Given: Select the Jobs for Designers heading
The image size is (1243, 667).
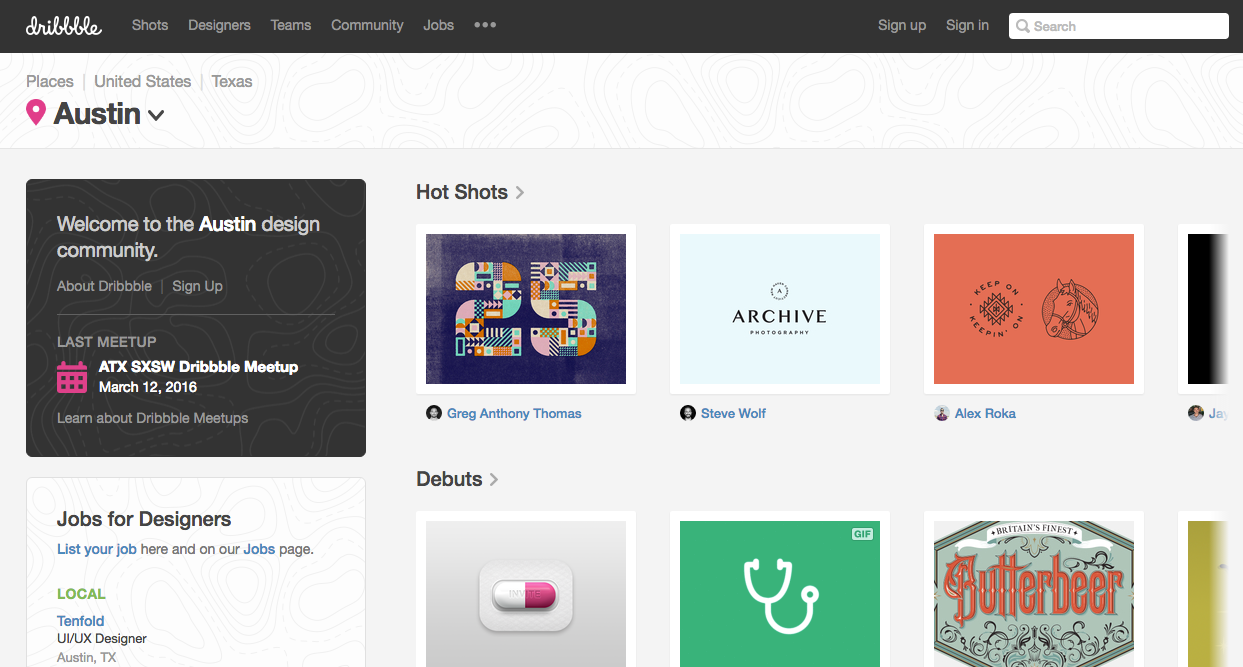Looking at the screenshot, I should [x=144, y=519].
